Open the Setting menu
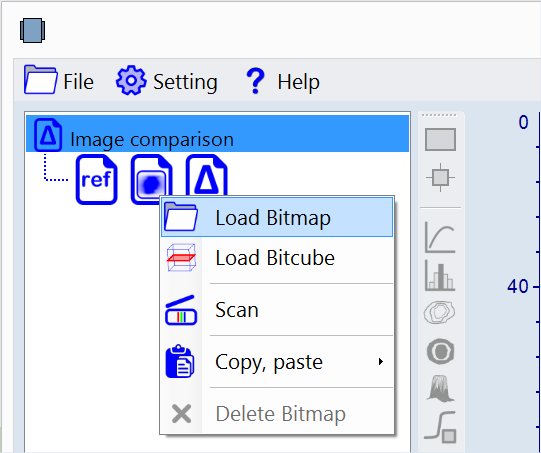Viewport: 541px width, 453px height. point(167,81)
